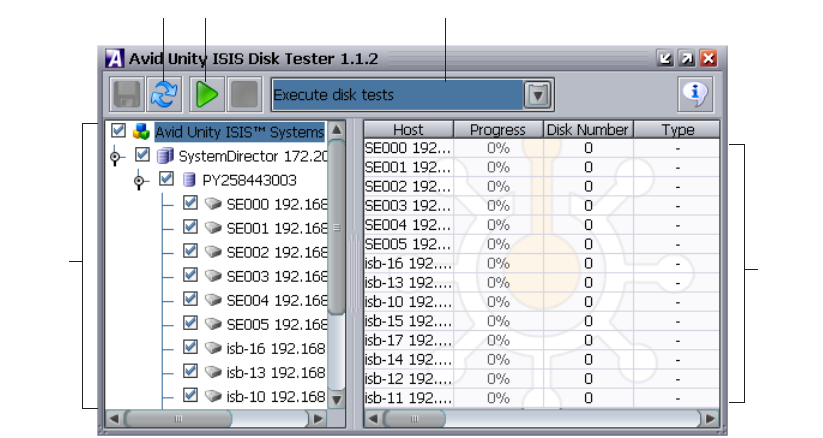Sort by the Host column header
Image resolution: width=823 pixels, height=438 pixels.
click(x=408, y=129)
